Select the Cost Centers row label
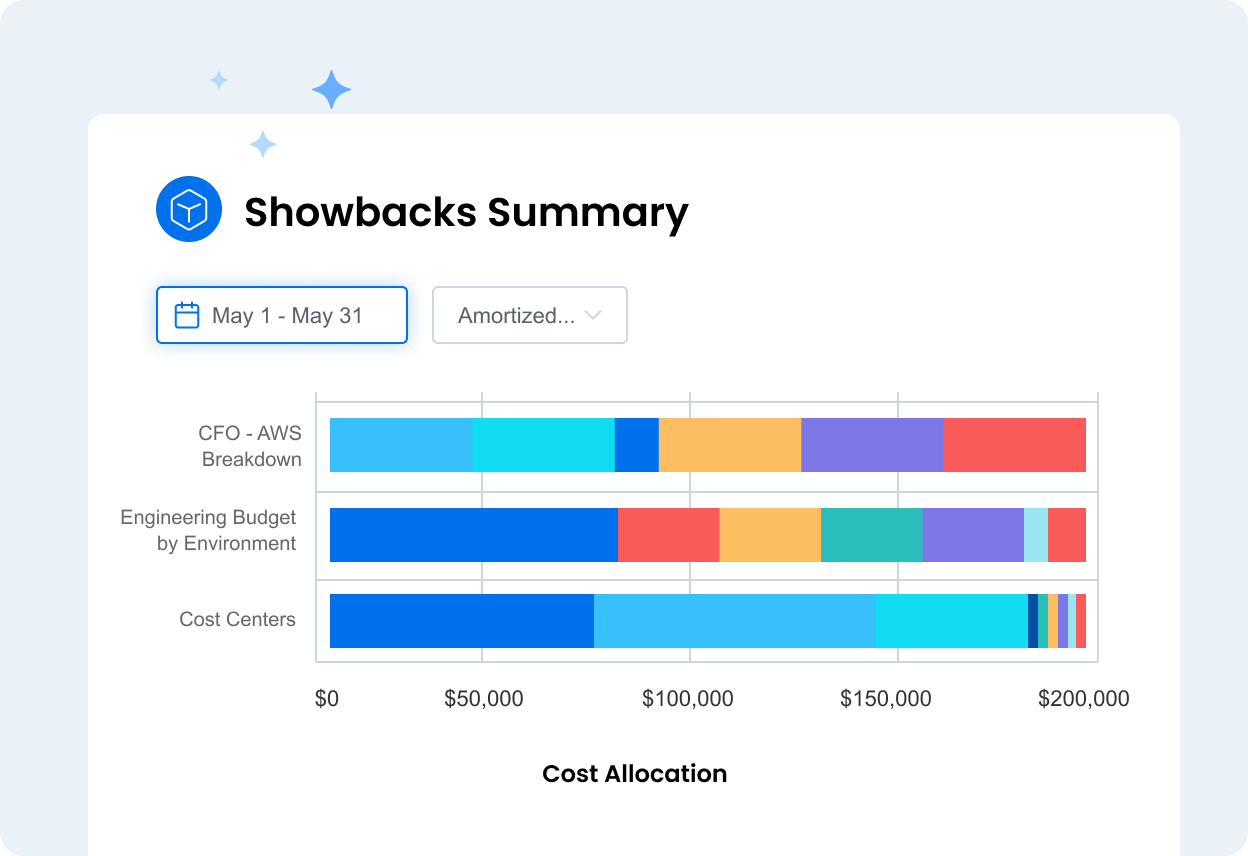Viewport: 1248px width, 856px height. [238, 619]
